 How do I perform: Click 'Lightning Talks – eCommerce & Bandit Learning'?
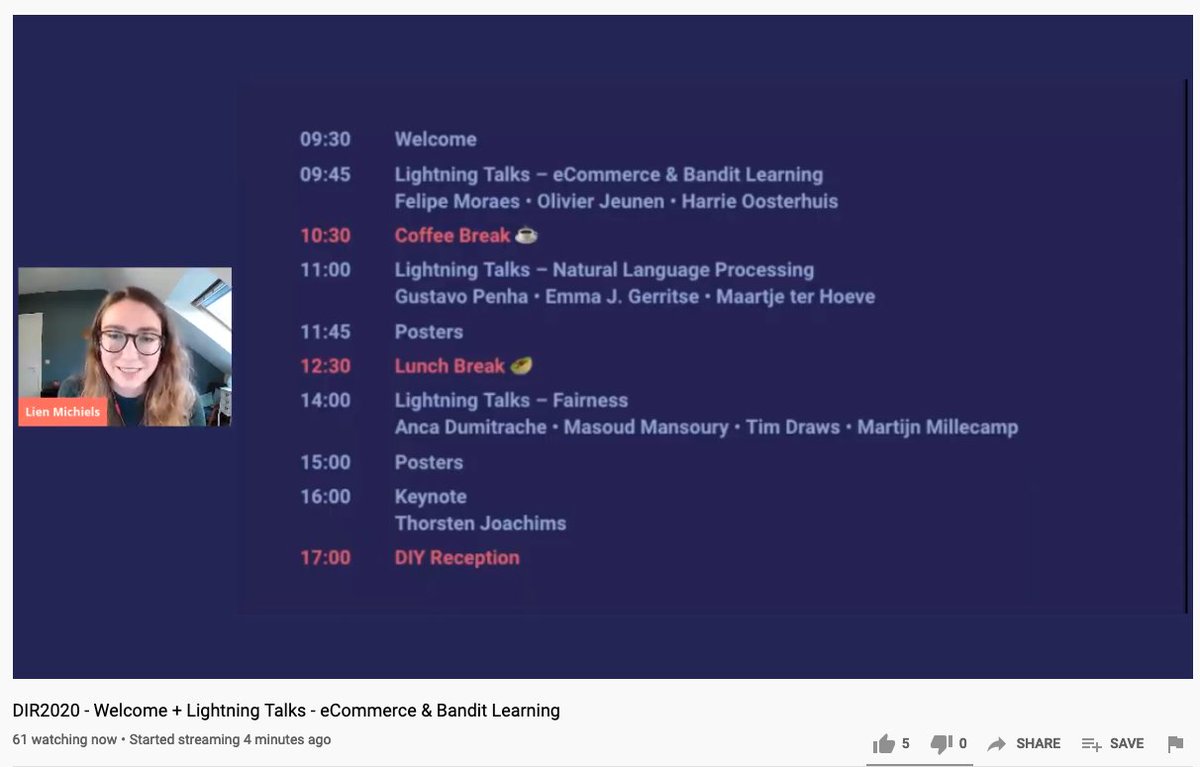coord(609,174)
